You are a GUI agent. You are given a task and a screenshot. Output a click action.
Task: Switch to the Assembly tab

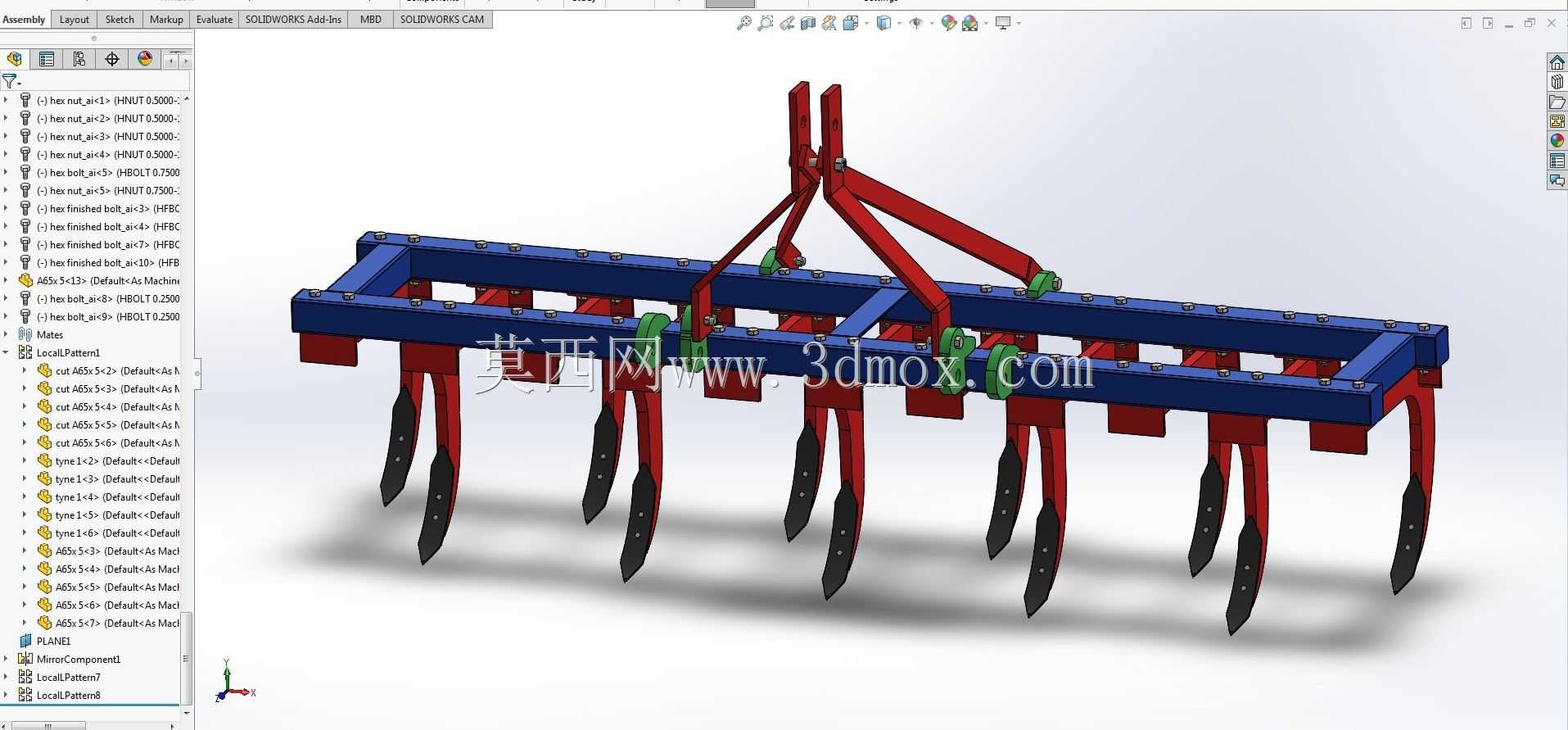tap(25, 19)
